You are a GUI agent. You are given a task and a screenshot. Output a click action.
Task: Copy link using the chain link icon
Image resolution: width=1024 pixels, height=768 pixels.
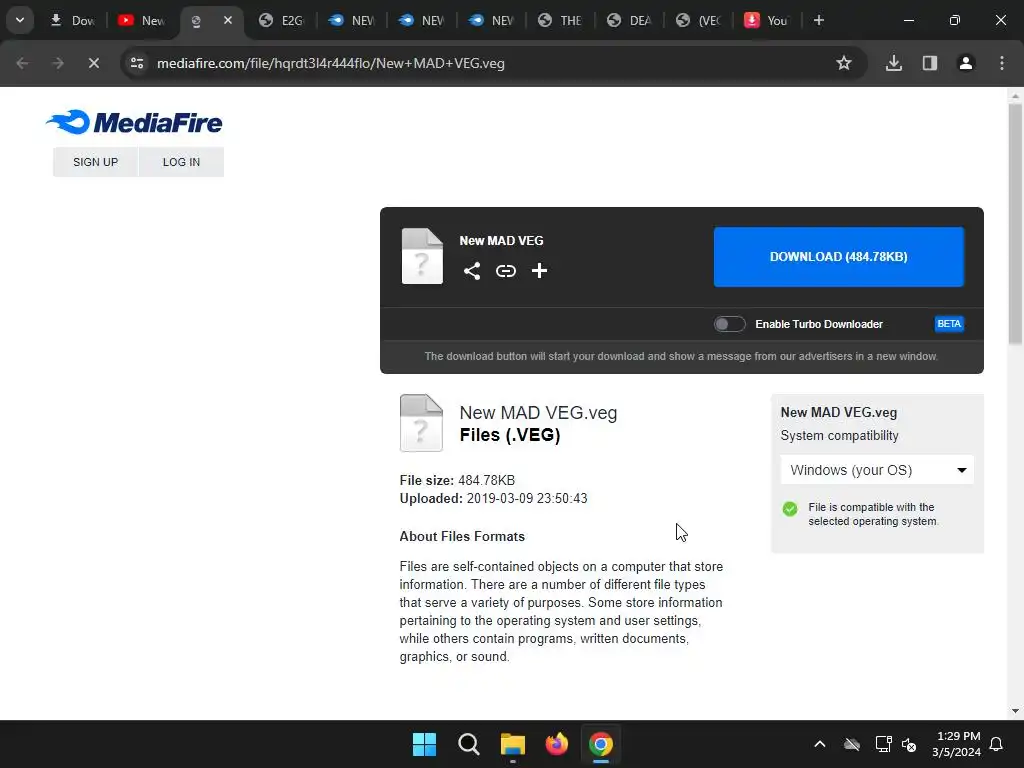click(505, 270)
